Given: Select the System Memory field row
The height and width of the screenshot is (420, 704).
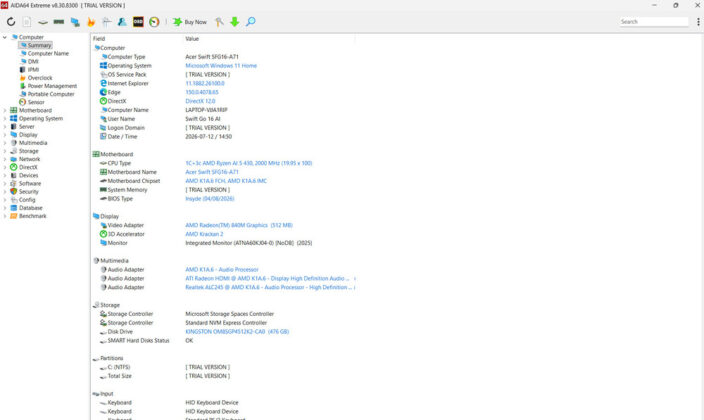Looking at the screenshot, I should pyautogui.click(x=223, y=190).
